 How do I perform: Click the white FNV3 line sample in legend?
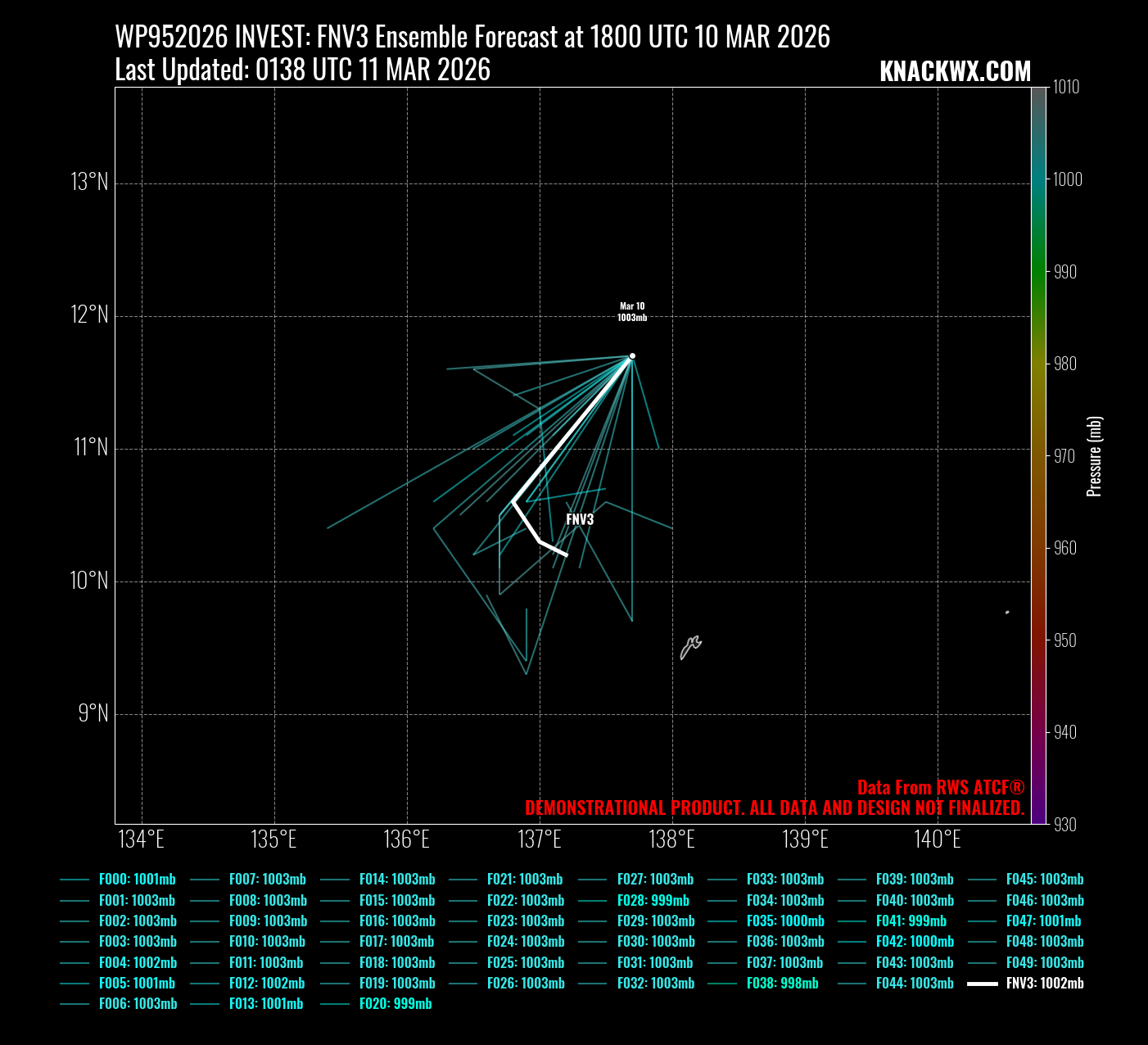(x=982, y=984)
